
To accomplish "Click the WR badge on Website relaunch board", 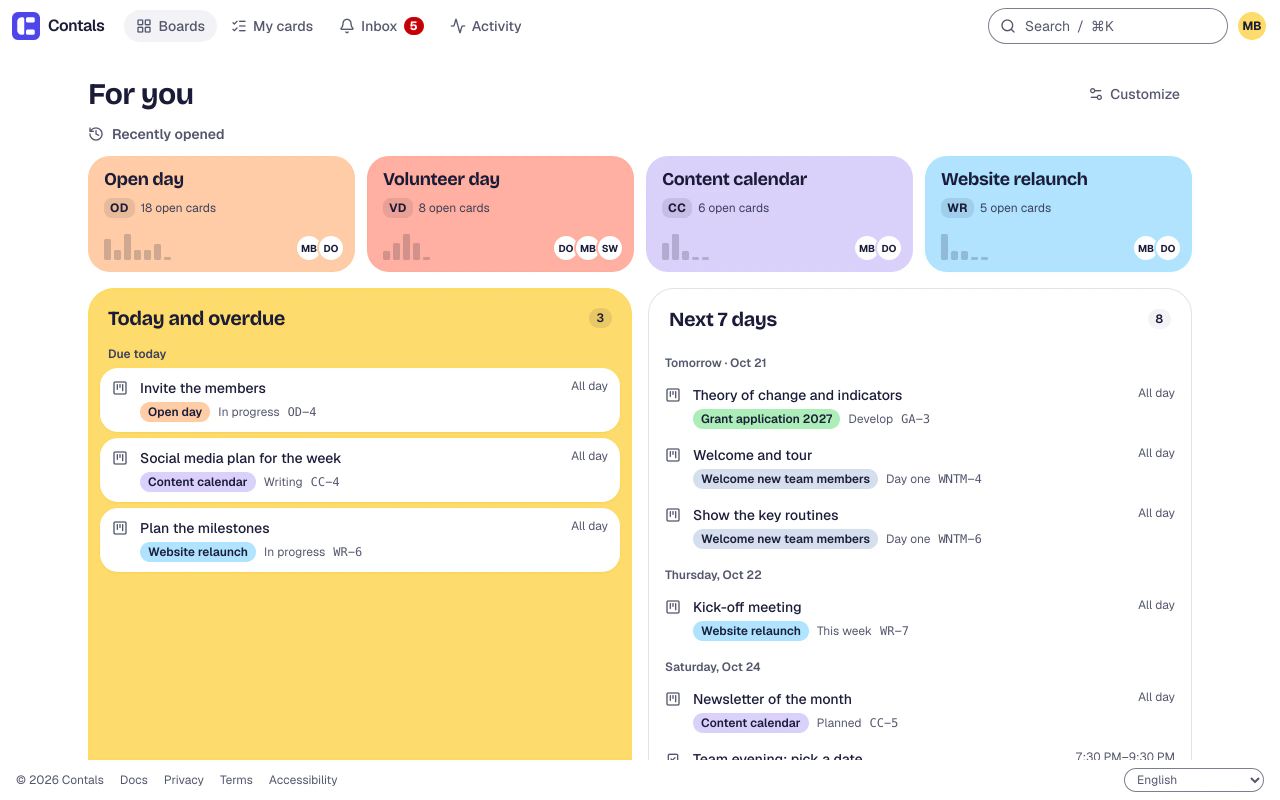I will pyautogui.click(x=957, y=208).
